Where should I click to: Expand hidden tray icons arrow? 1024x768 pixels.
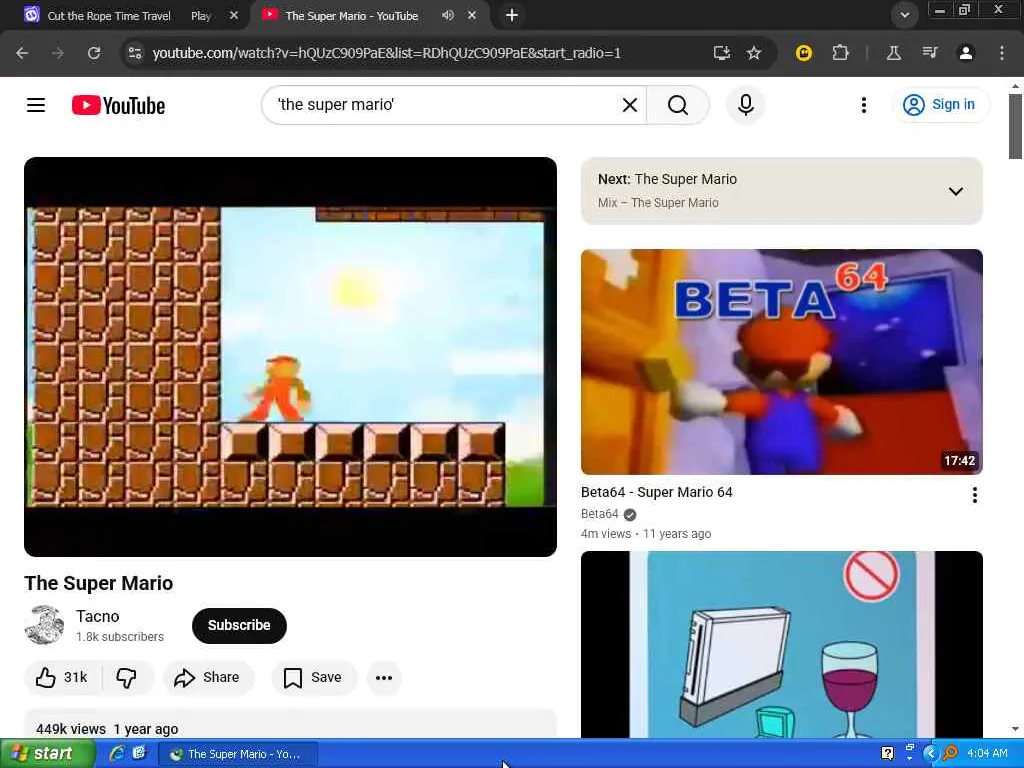pyautogui.click(x=929, y=753)
